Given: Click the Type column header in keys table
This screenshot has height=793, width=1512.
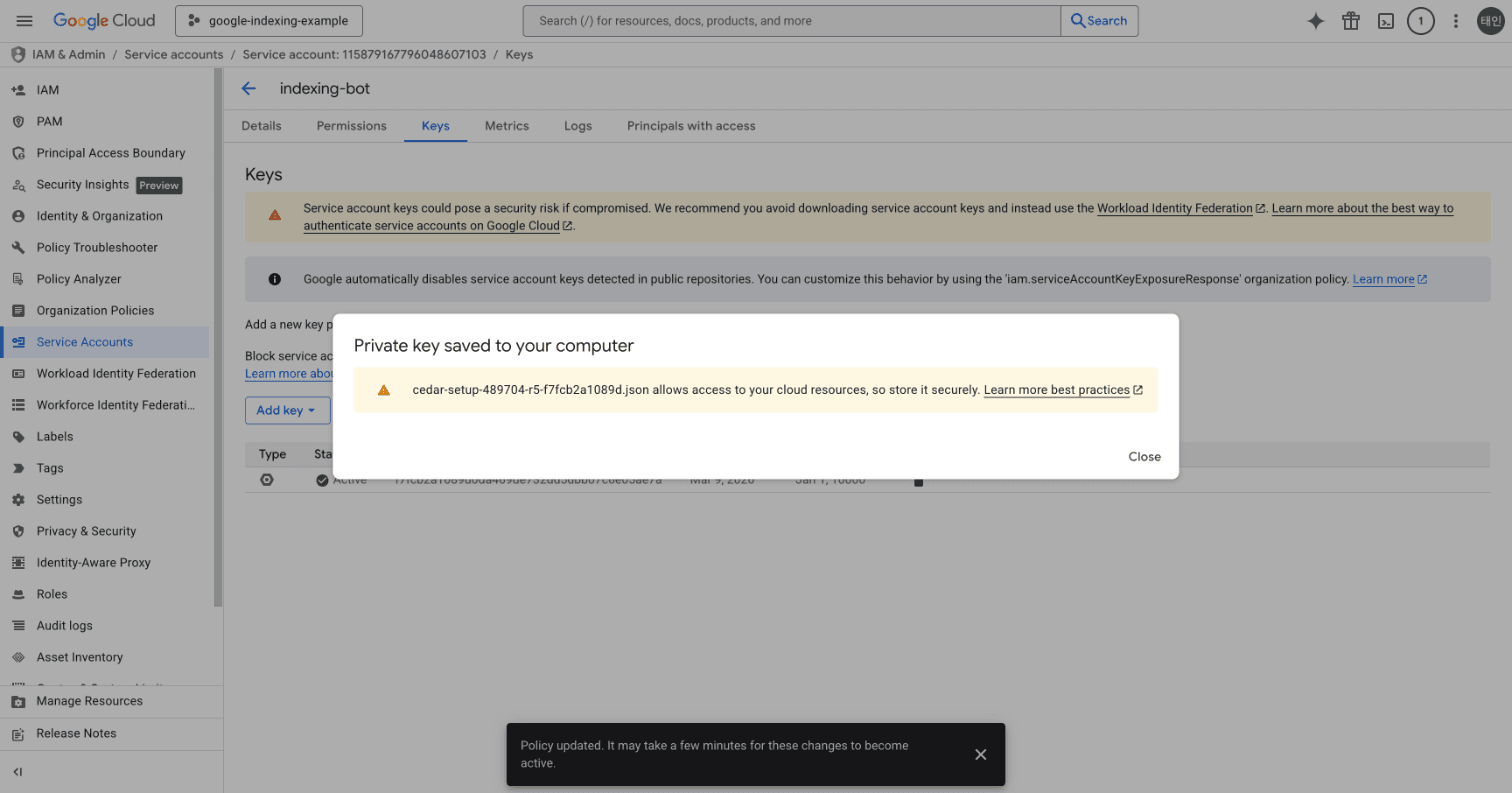Looking at the screenshot, I should 272,454.
